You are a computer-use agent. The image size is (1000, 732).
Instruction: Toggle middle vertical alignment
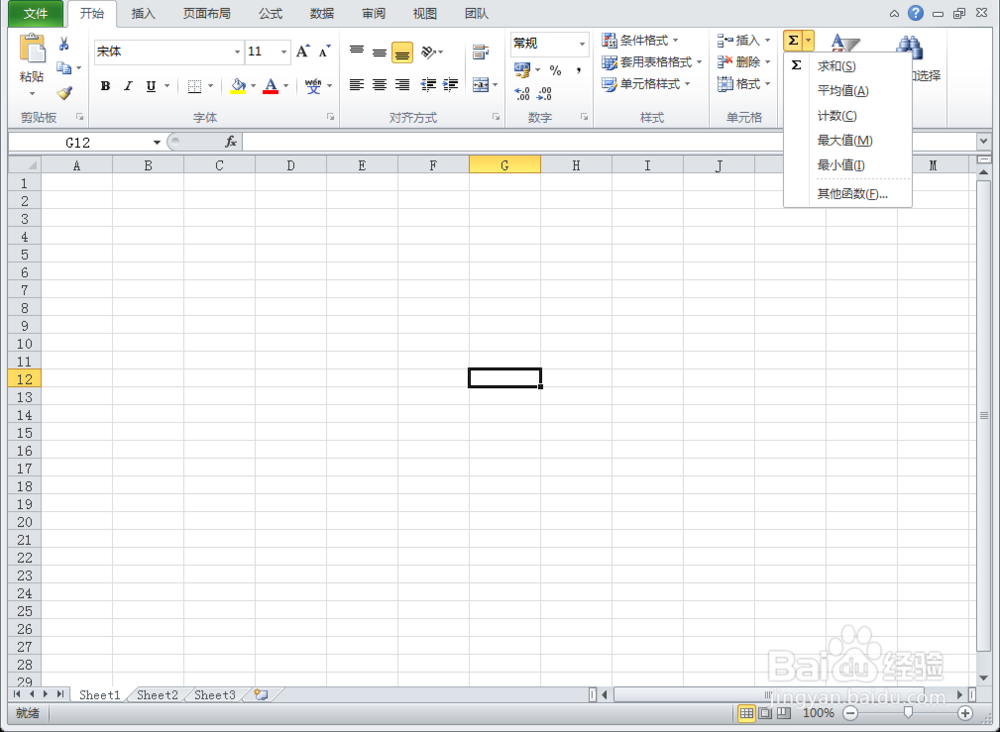tap(379, 52)
